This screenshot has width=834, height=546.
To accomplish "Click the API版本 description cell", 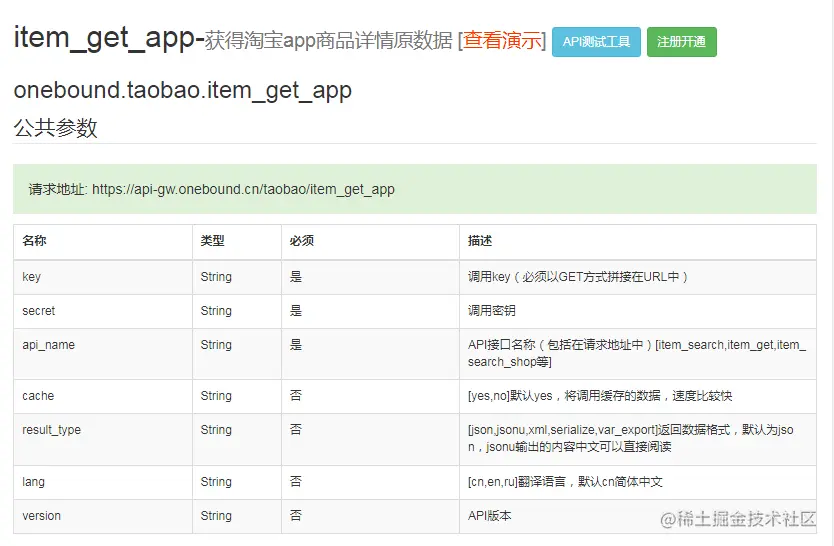I will (638, 516).
